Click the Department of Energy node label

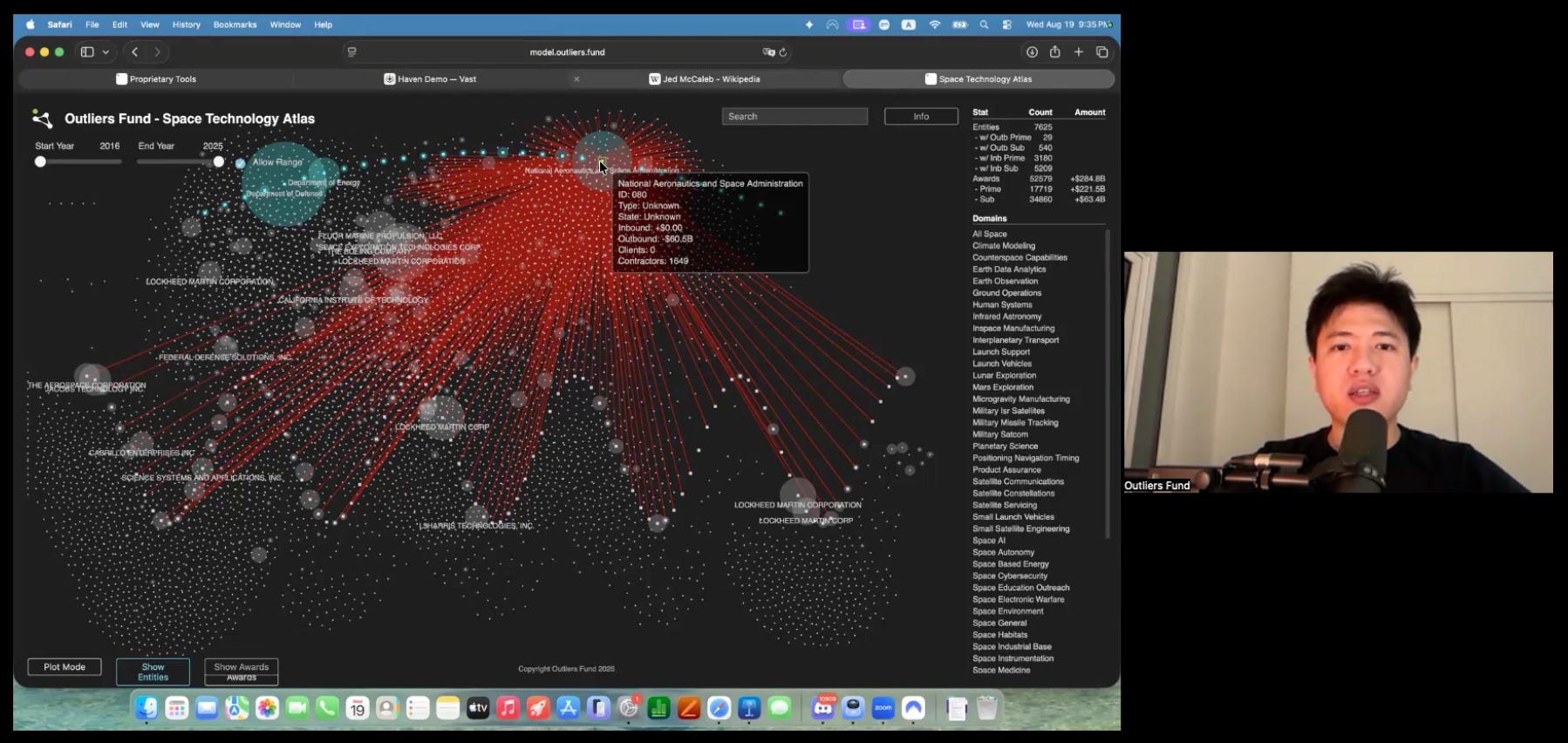coord(324,183)
